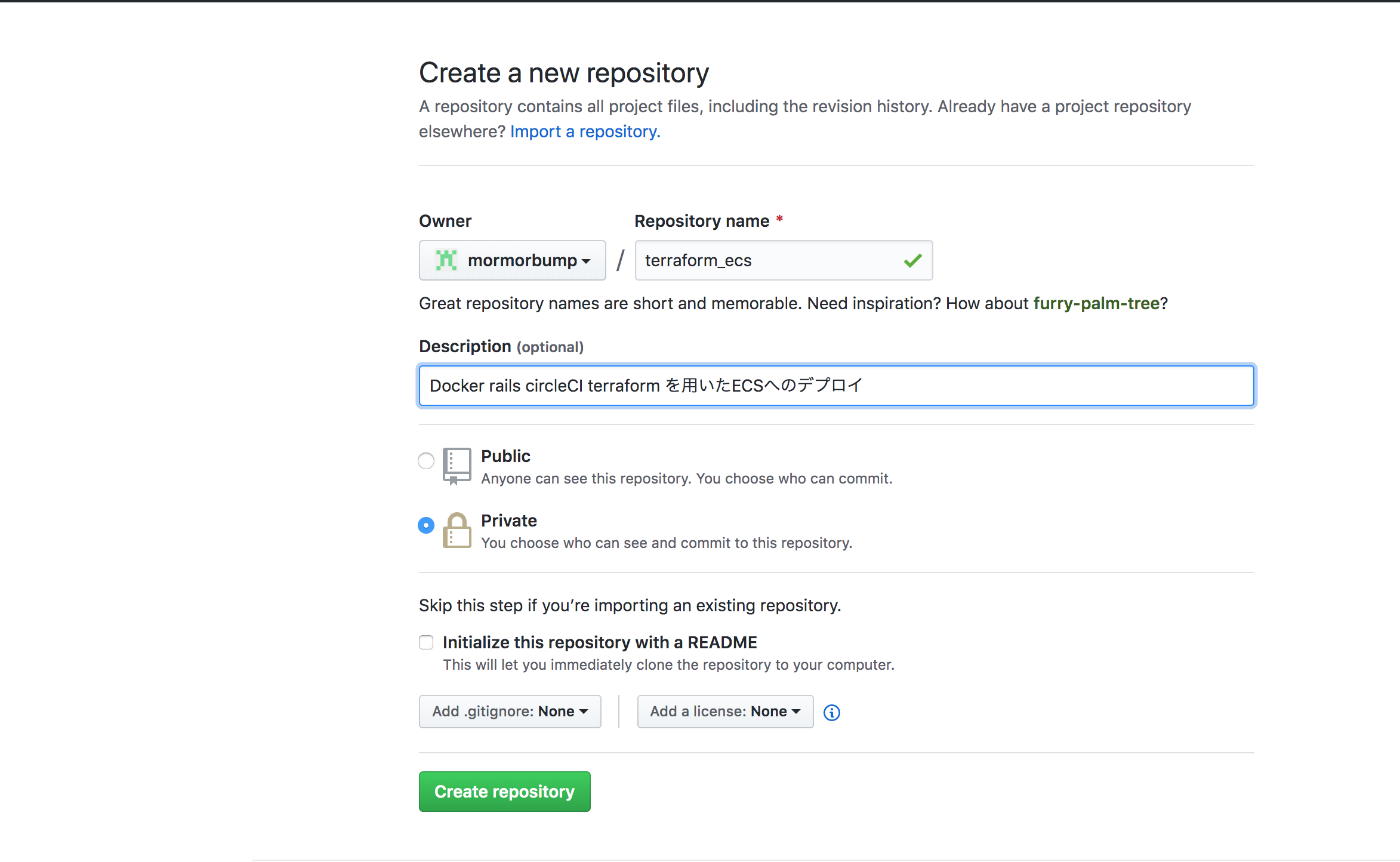Image resolution: width=1400 pixels, height=862 pixels.
Task: Click into the Description text field
Action: tap(835, 386)
